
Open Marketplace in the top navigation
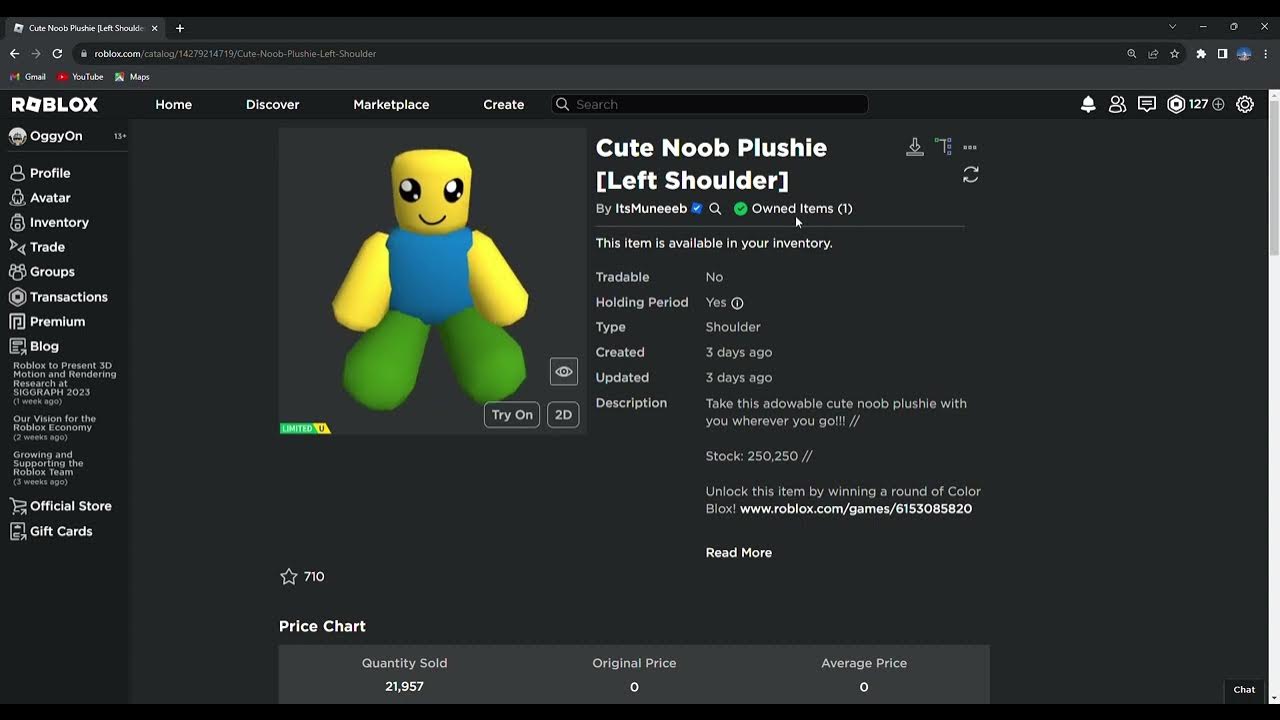[391, 104]
